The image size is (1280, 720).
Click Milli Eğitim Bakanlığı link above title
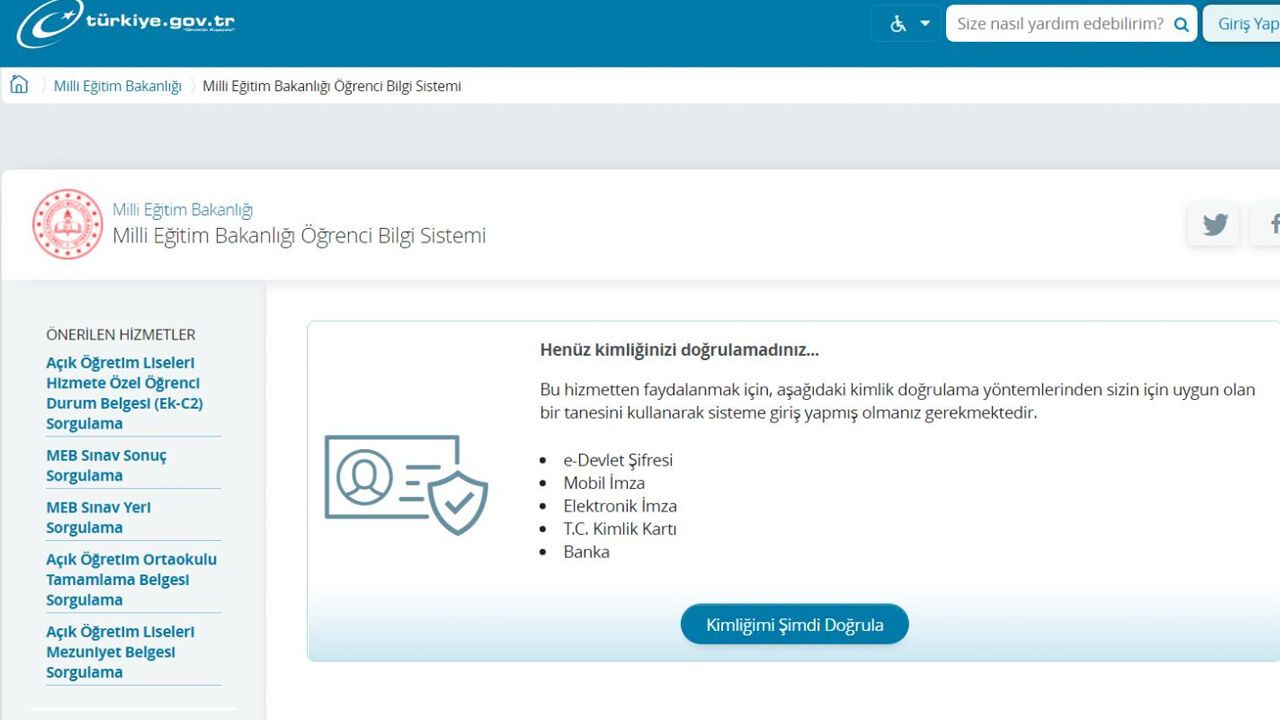click(182, 209)
